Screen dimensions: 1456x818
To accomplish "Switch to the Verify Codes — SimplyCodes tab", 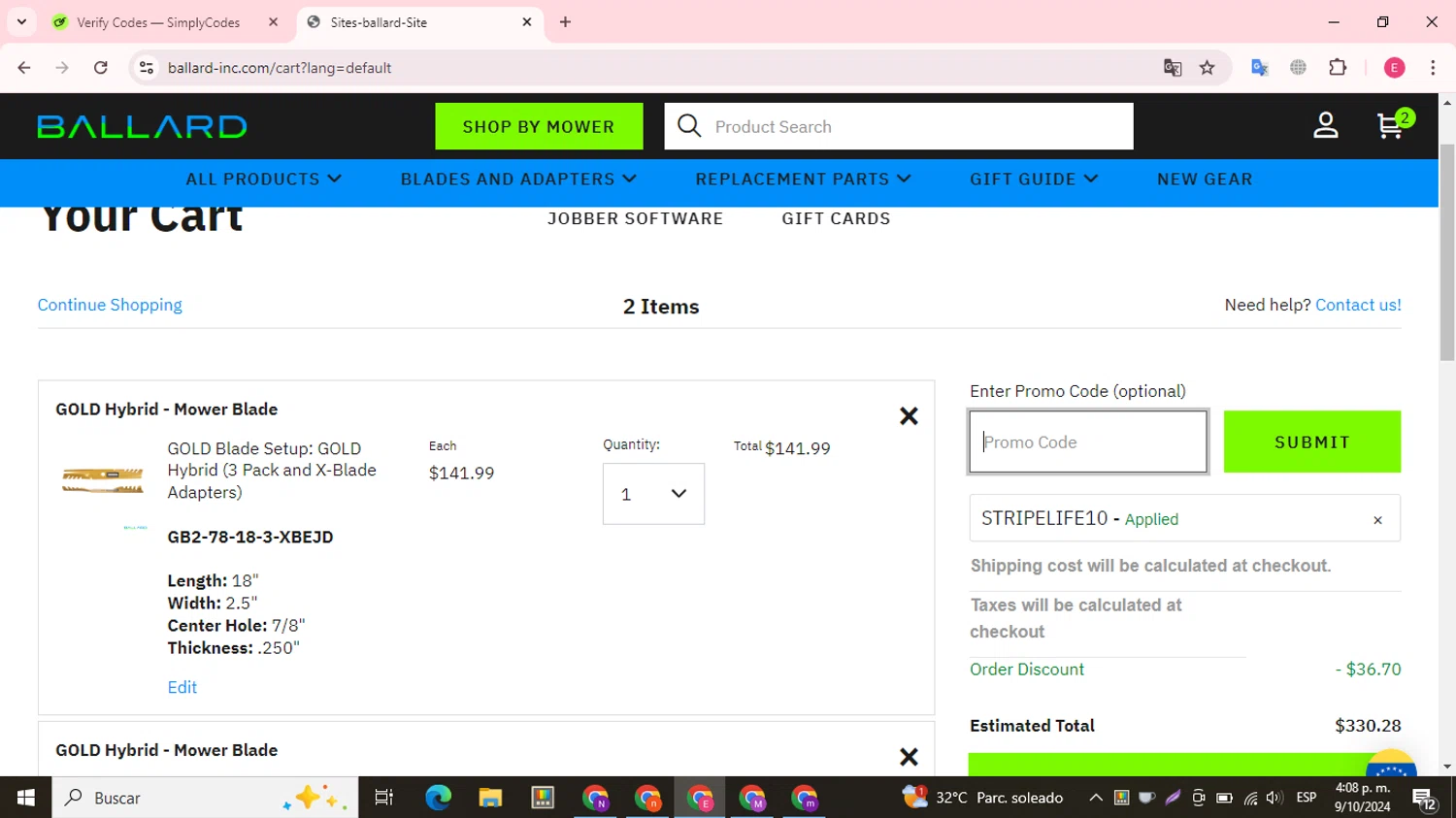I will click(x=165, y=22).
